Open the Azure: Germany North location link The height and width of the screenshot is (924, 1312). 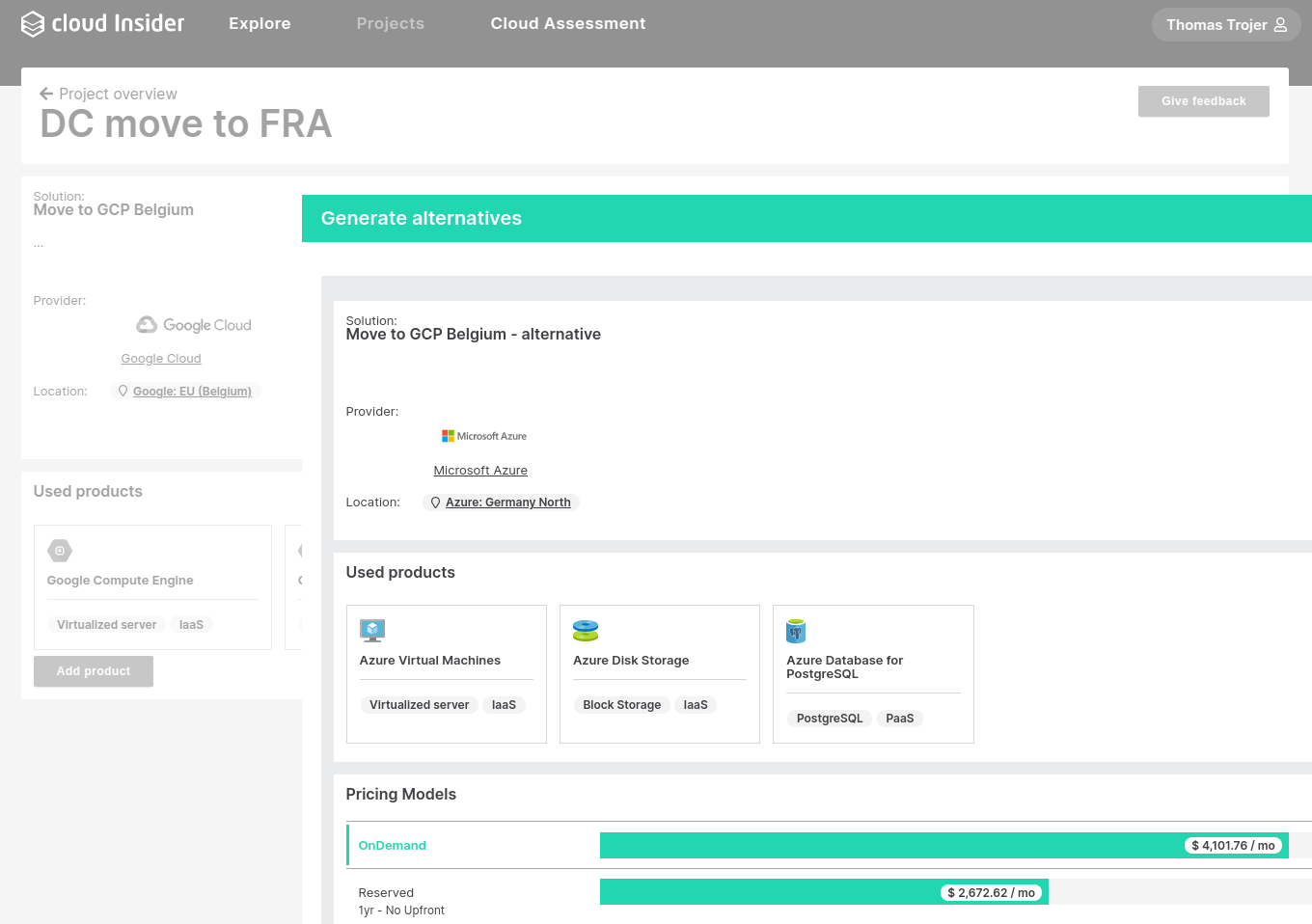[508, 503]
